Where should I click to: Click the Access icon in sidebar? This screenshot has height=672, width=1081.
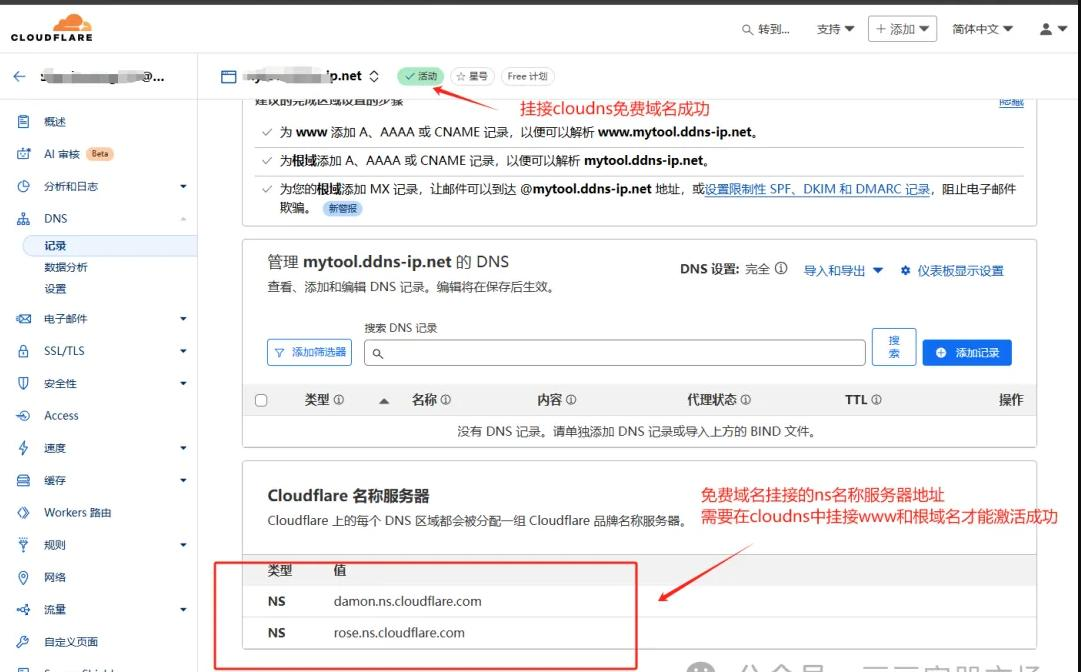pyautogui.click(x=23, y=416)
